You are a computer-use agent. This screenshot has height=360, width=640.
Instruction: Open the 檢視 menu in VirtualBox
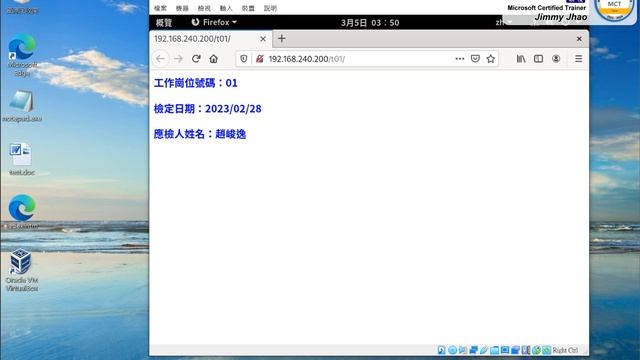204,8
